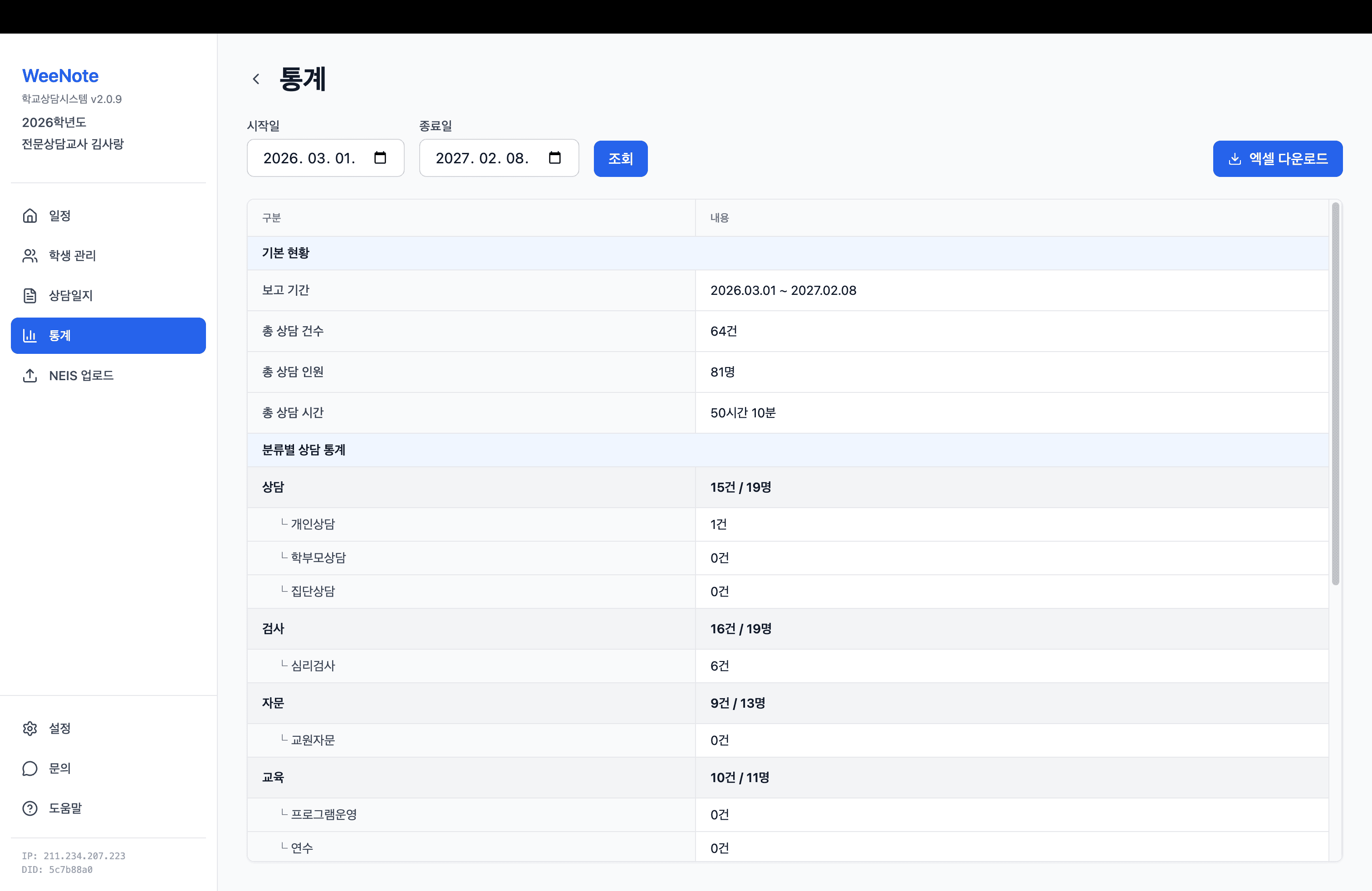Screen dimensions: 1372x891
Task: Click the home icon for 일정
Action: tap(30, 215)
